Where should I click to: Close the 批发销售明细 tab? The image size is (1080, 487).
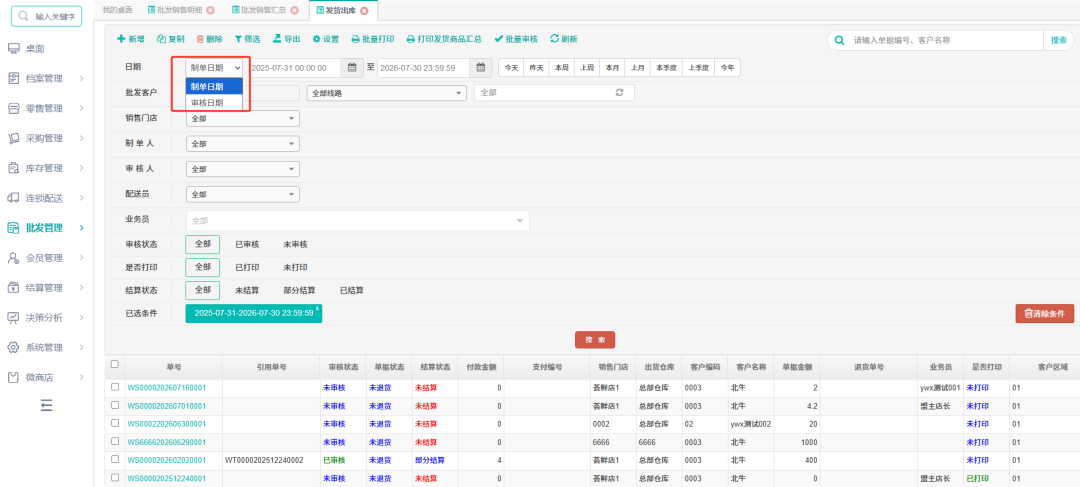click(x=210, y=10)
